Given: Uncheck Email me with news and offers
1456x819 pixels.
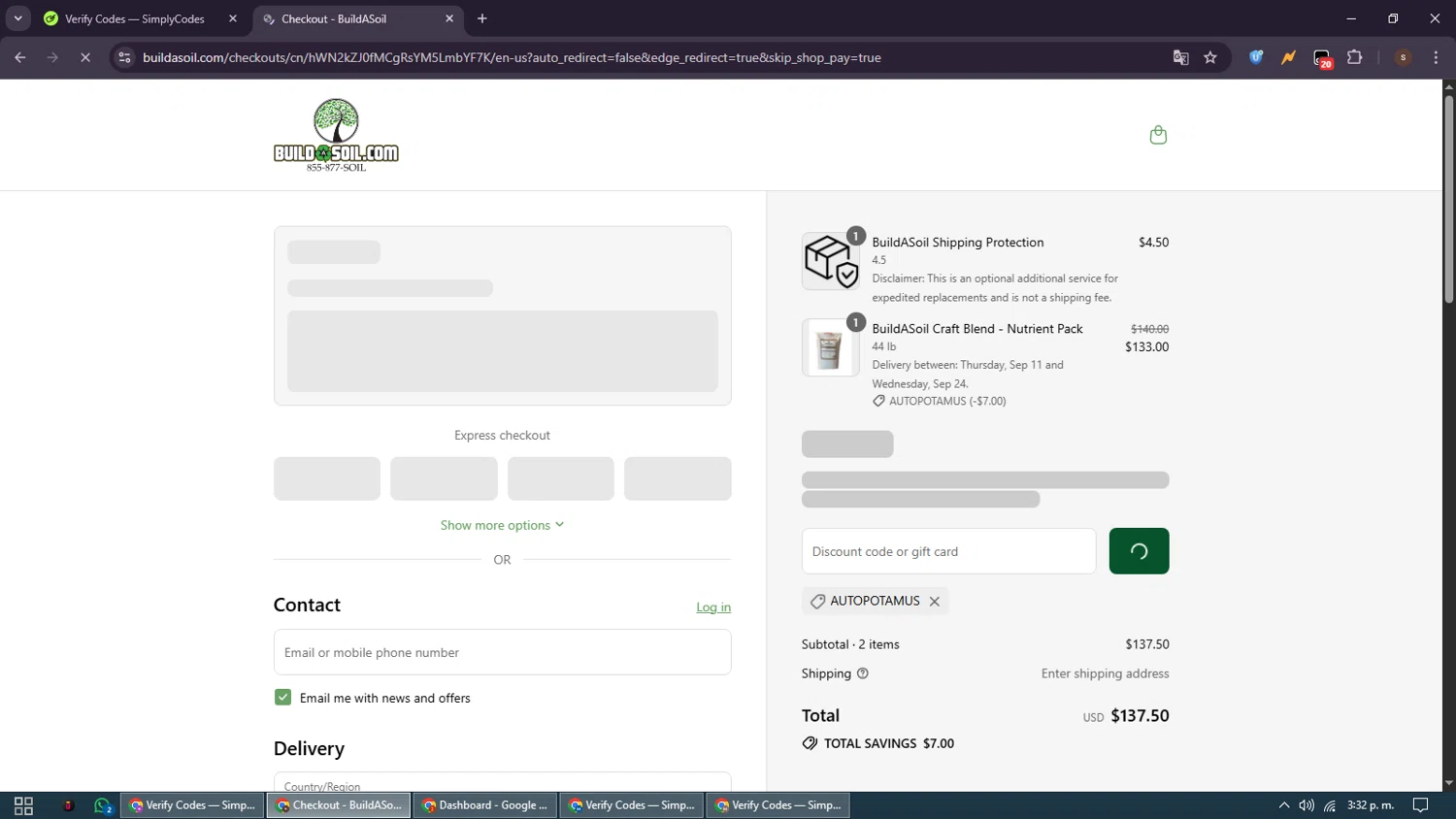Looking at the screenshot, I should (x=282, y=698).
